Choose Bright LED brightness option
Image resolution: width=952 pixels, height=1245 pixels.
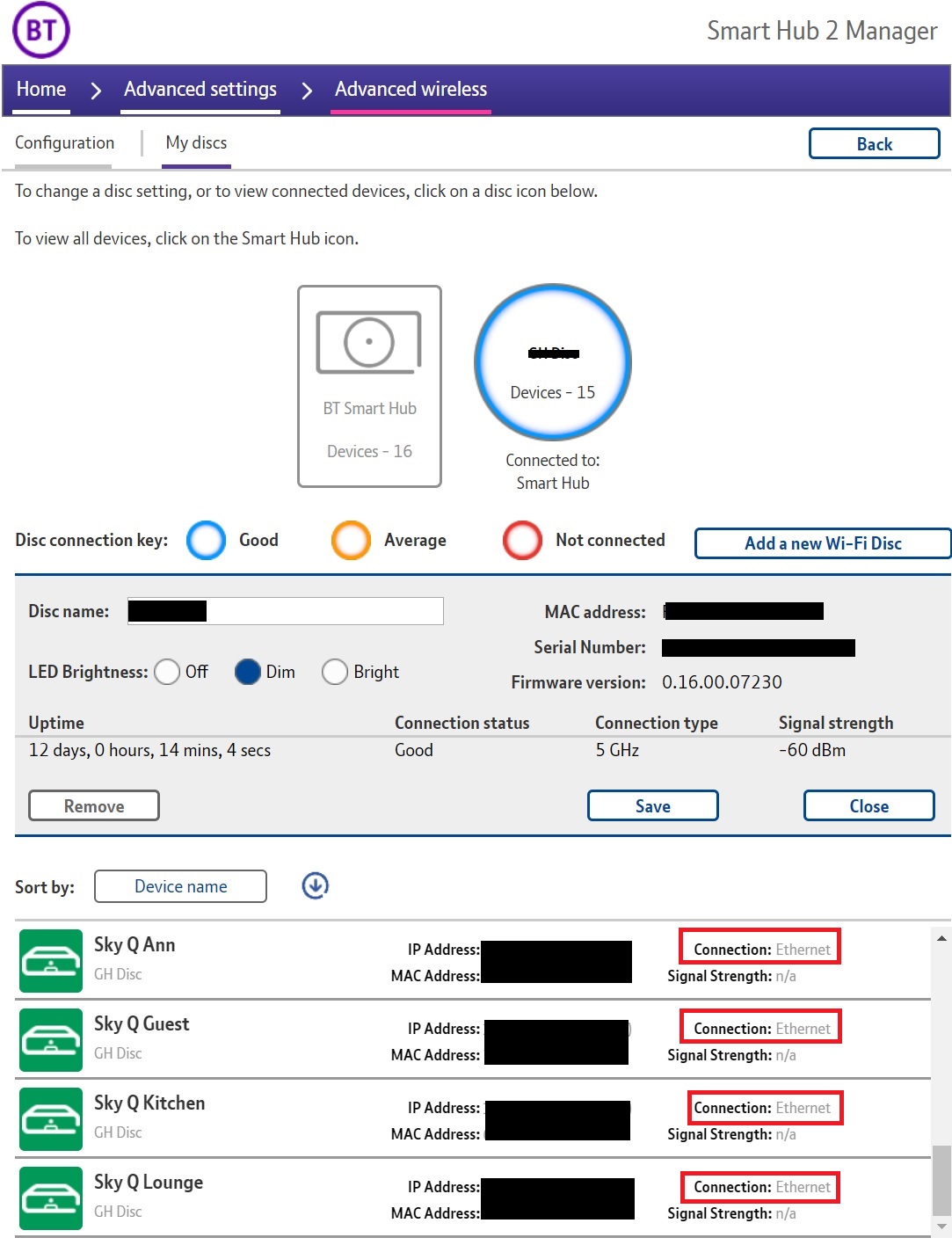point(335,672)
